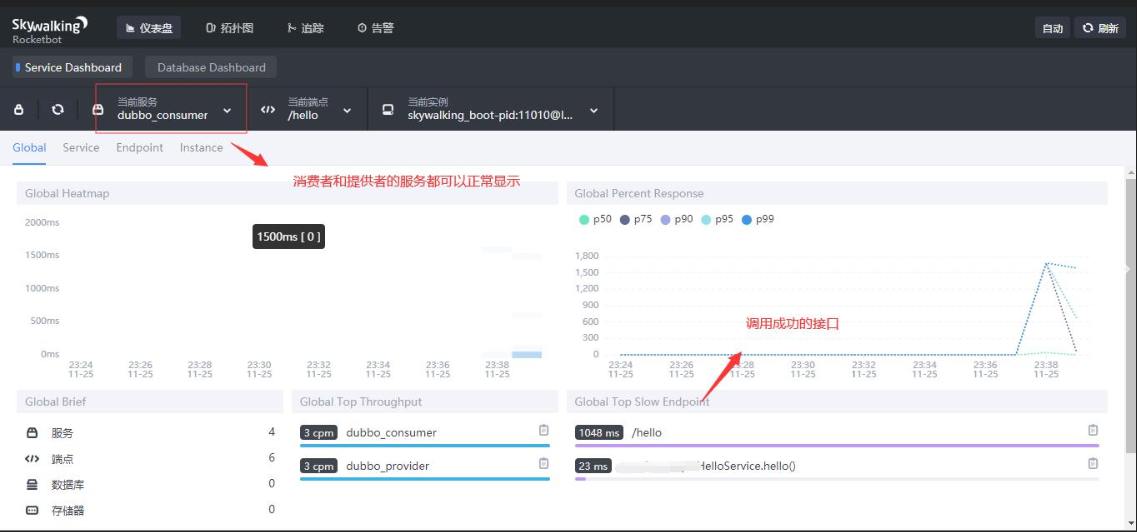Click the heatmap cell near 23:38
Image resolution: width=1137 pixels, height=532 pixels.
coord(526,354)
